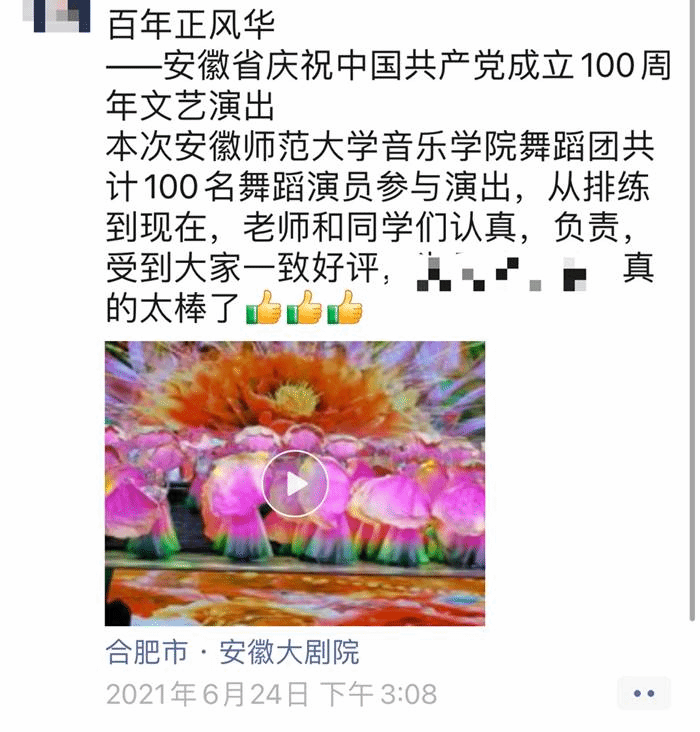This screenshot has width=700, height=732.
Task: Click the vertical scrollbar on right edge
Action: [x=693, y=310]
